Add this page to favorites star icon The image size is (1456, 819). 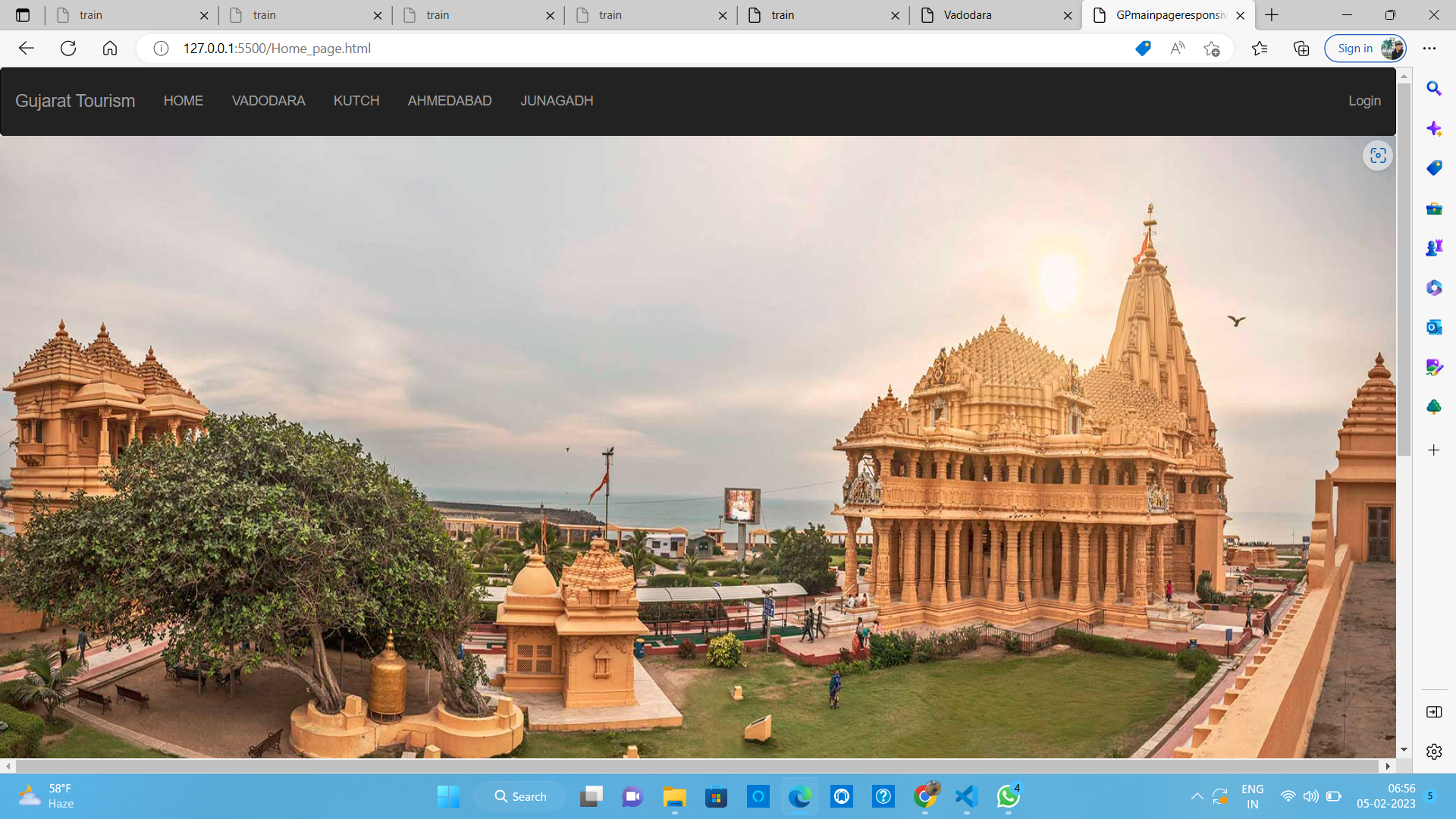(1211, 49)
